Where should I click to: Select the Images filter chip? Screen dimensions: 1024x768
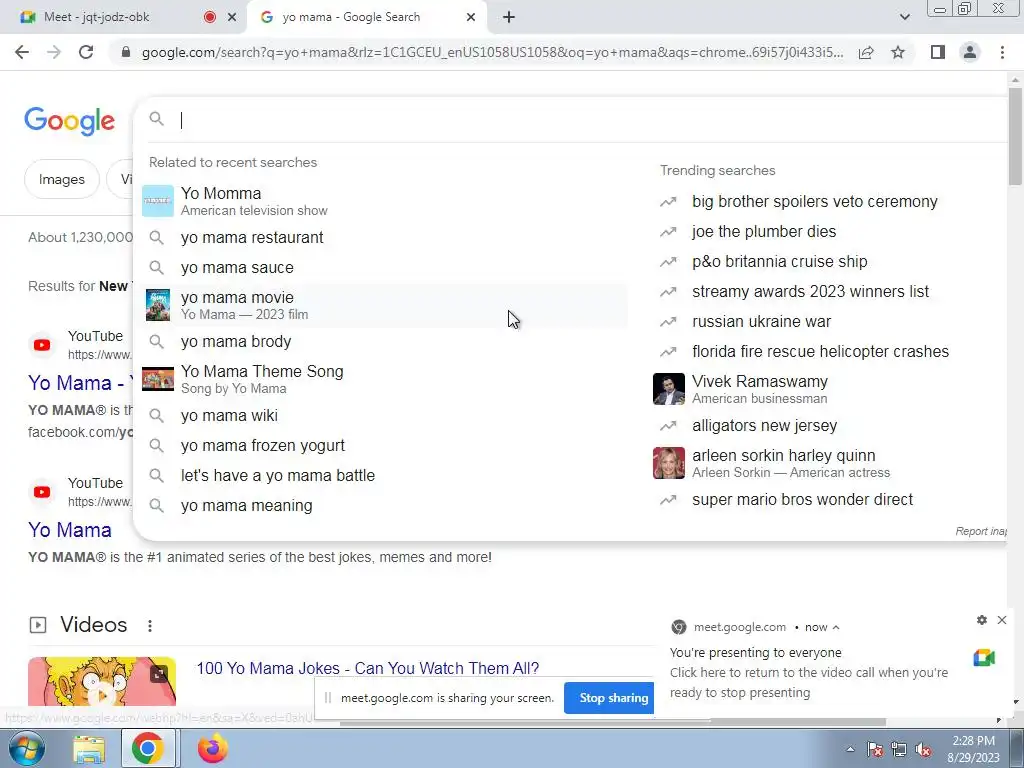coord(61,179)
